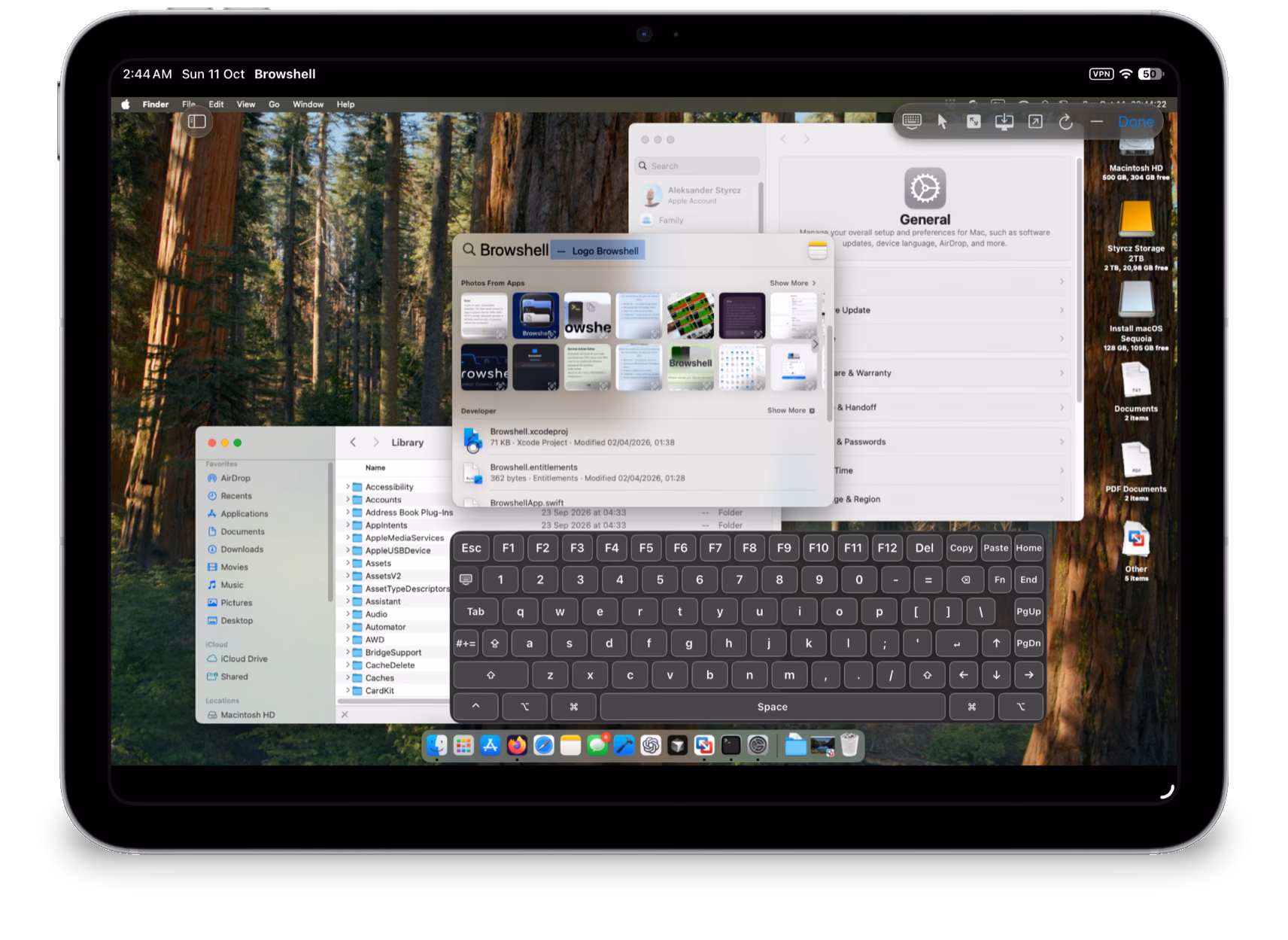Expand the Automator folder in Library list
The image size is (1288, 940).
tap(348, 627)
